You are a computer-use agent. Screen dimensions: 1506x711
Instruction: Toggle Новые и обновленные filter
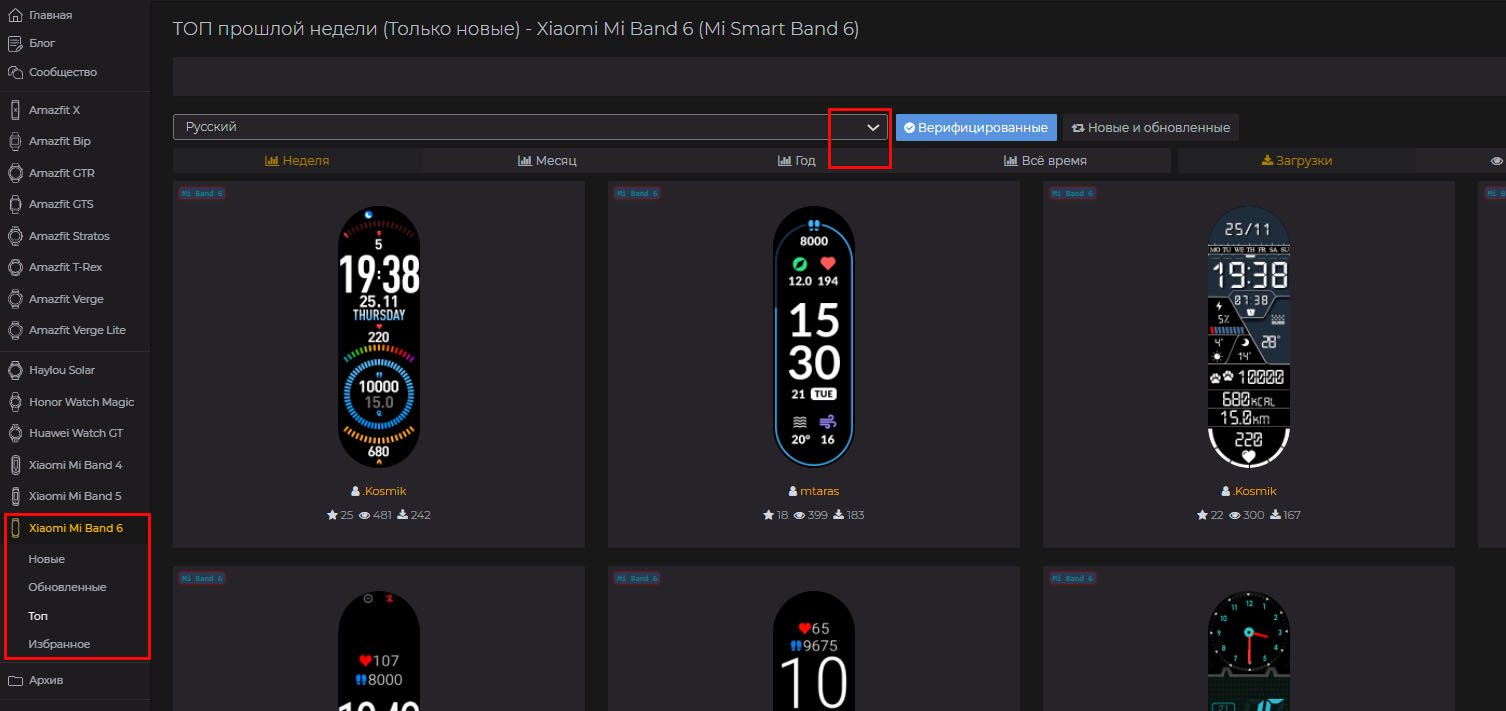click(x=1150, y=128)
